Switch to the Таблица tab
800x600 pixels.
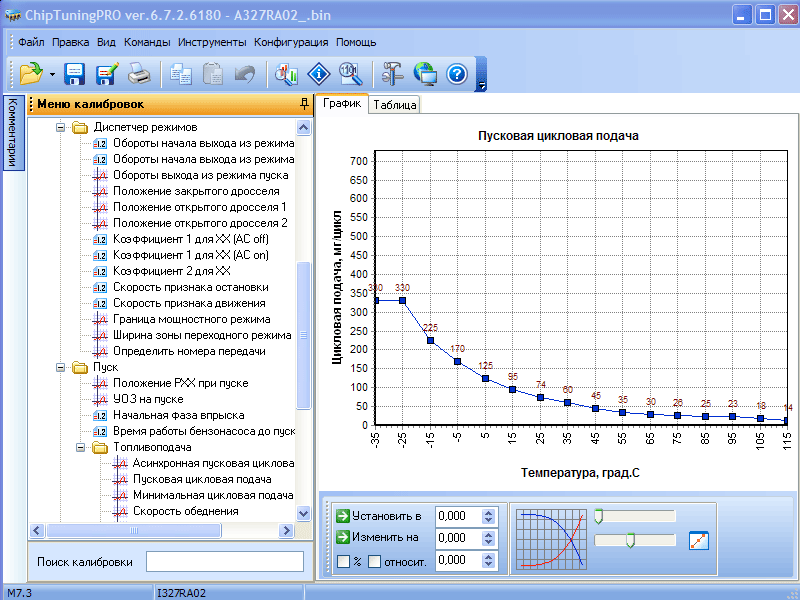395,104
